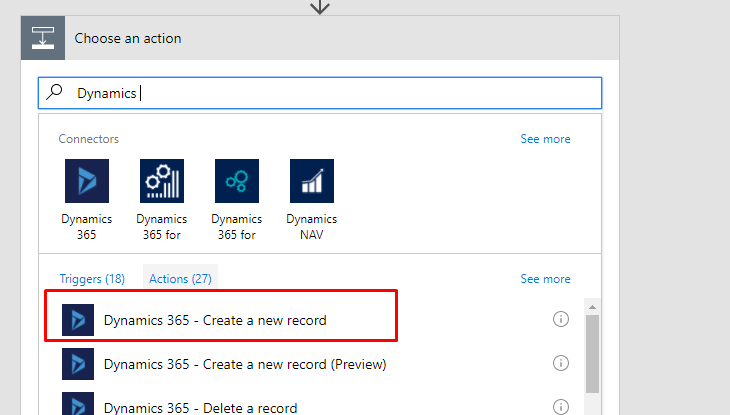Pick the Dynamics 365 teal circles connector icon
The image size is (730, 415).
click(237, 181)
